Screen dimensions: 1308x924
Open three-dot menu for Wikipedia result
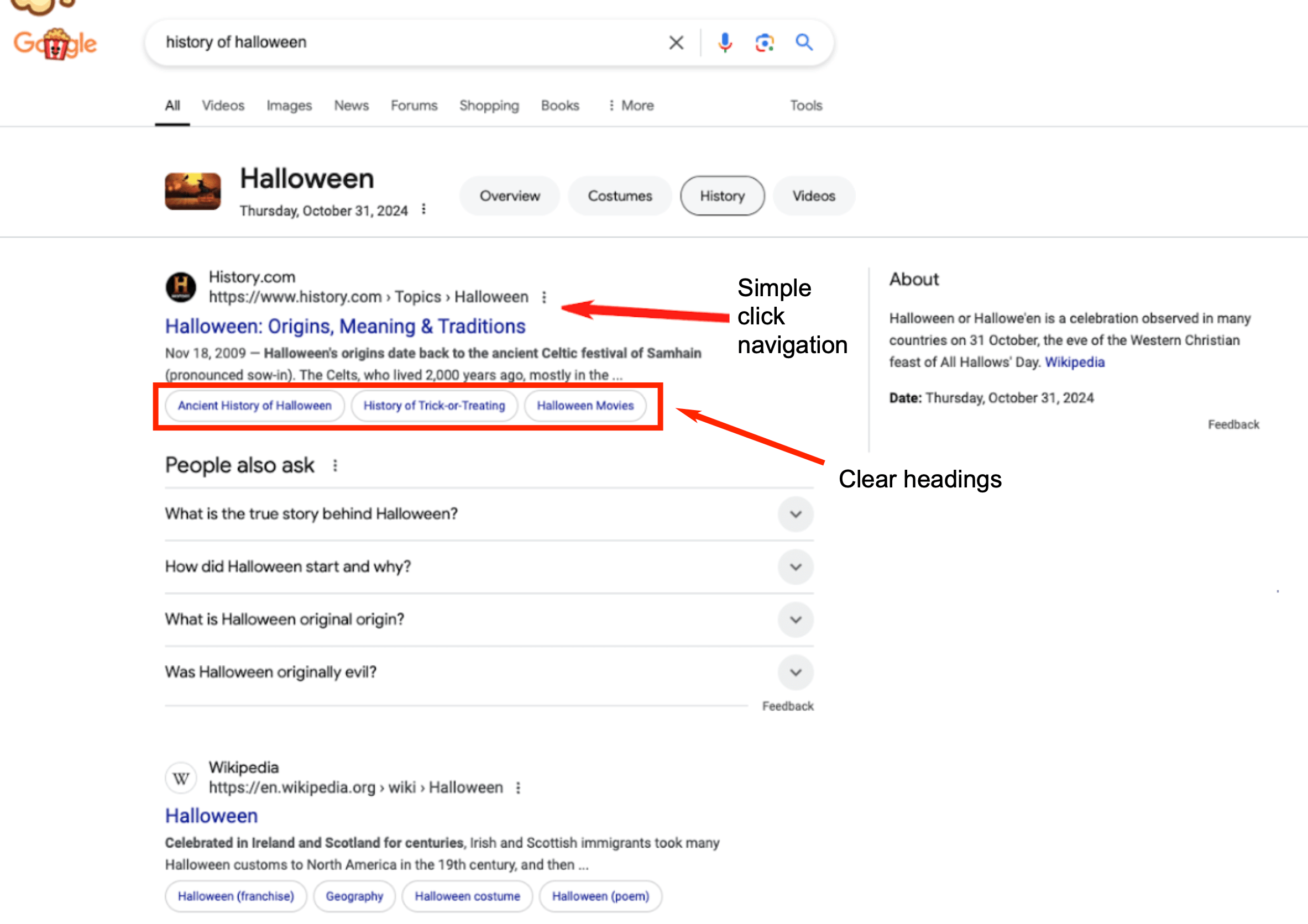point(518,788)
